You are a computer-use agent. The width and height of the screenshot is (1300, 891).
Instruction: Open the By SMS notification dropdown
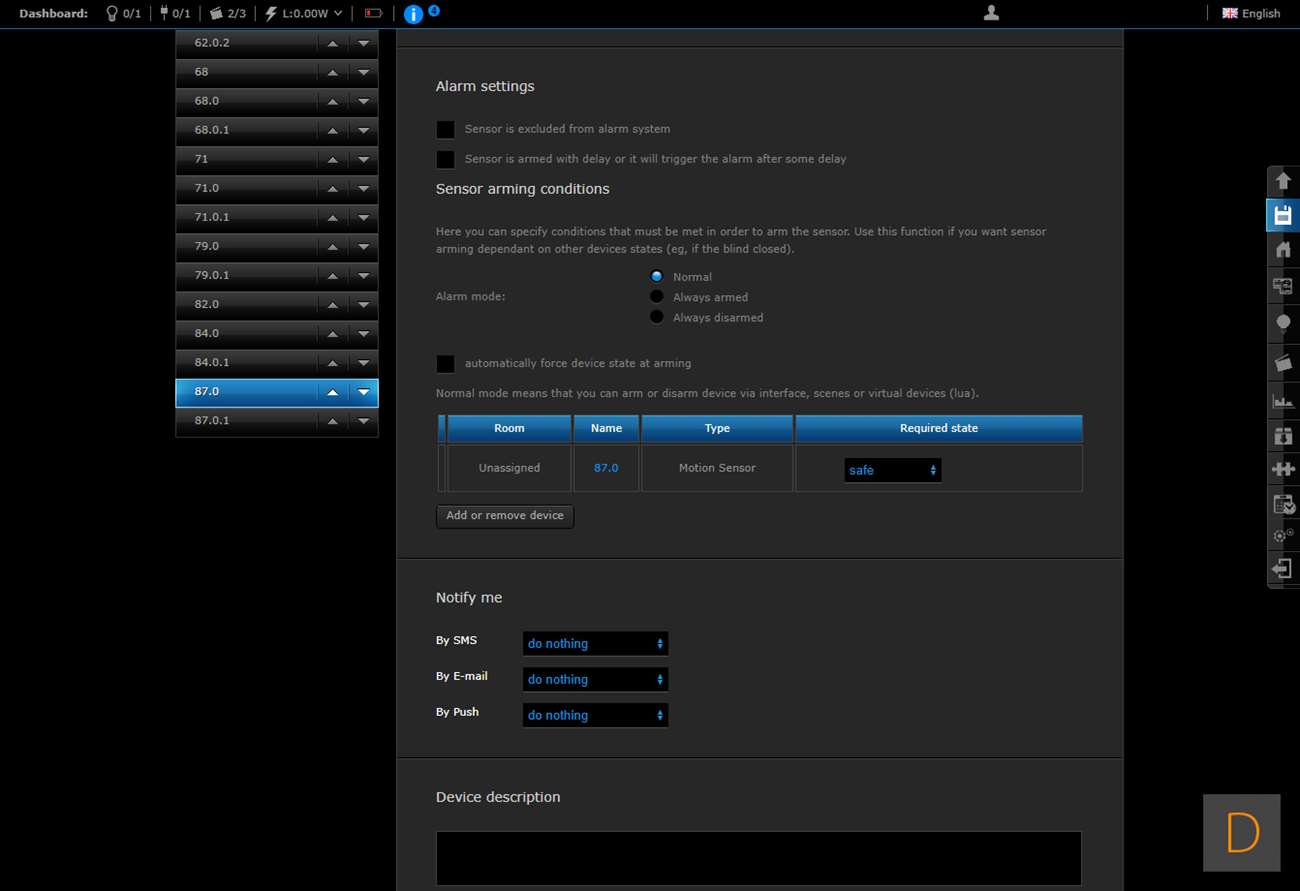[595, 644]
